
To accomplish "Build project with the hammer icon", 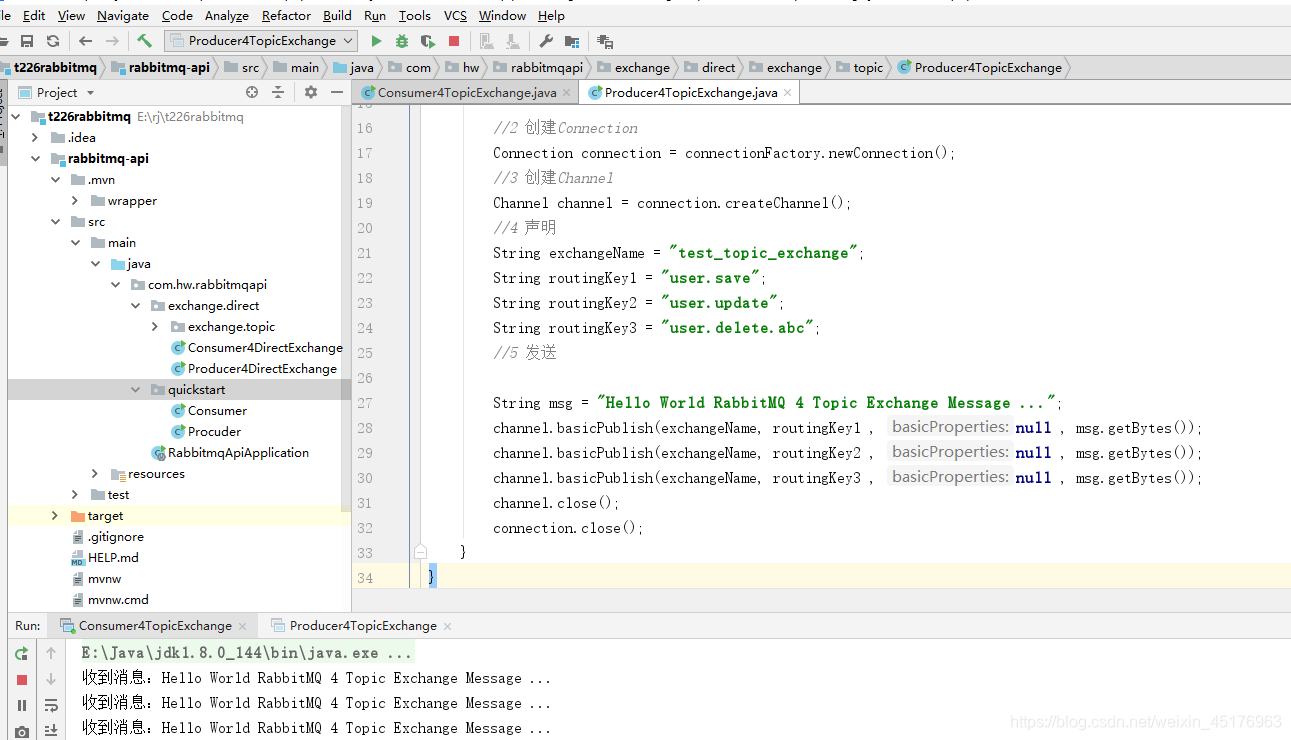I will click(145, 41).
